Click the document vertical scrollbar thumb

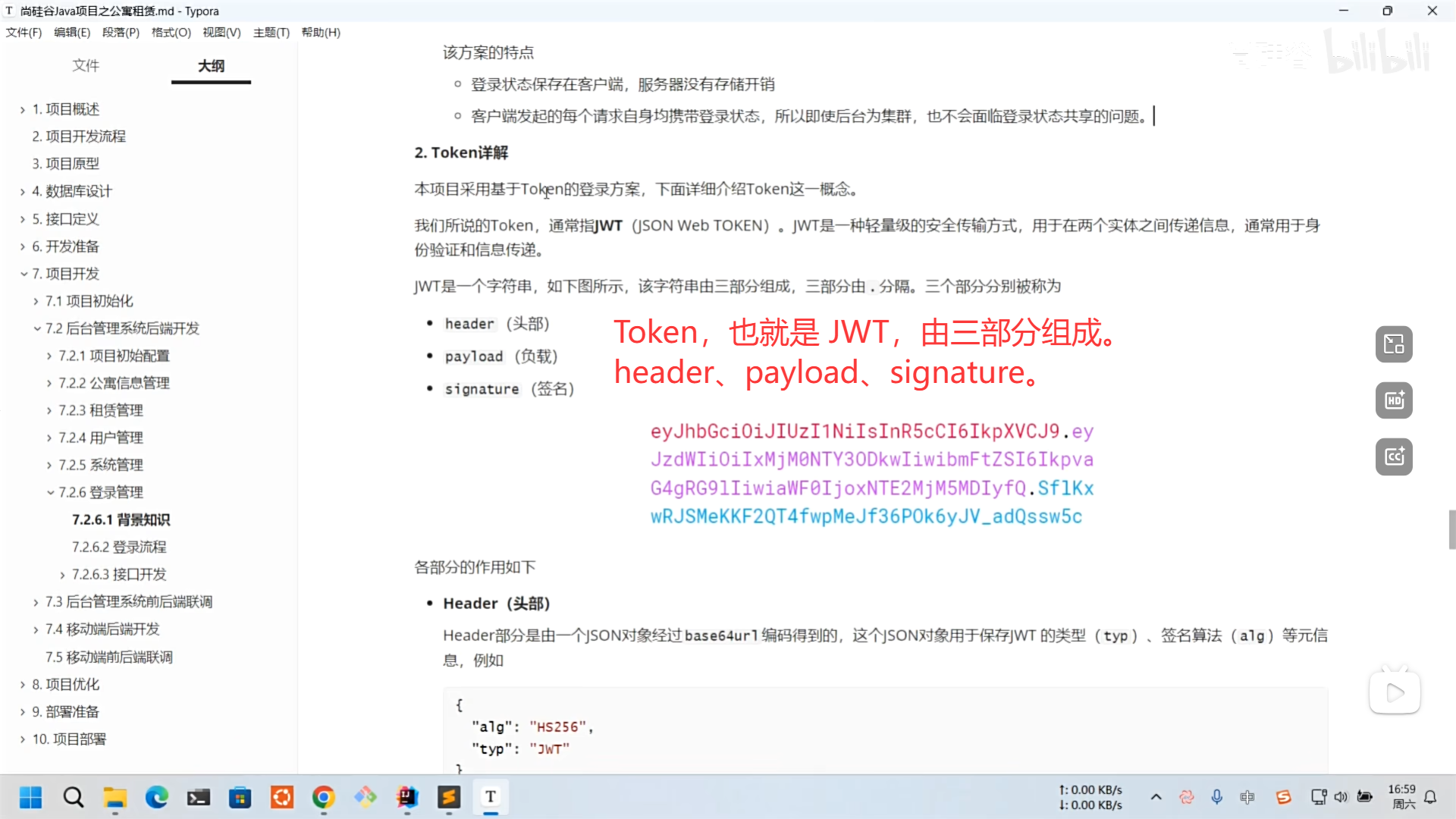(x=1451, y=529)
